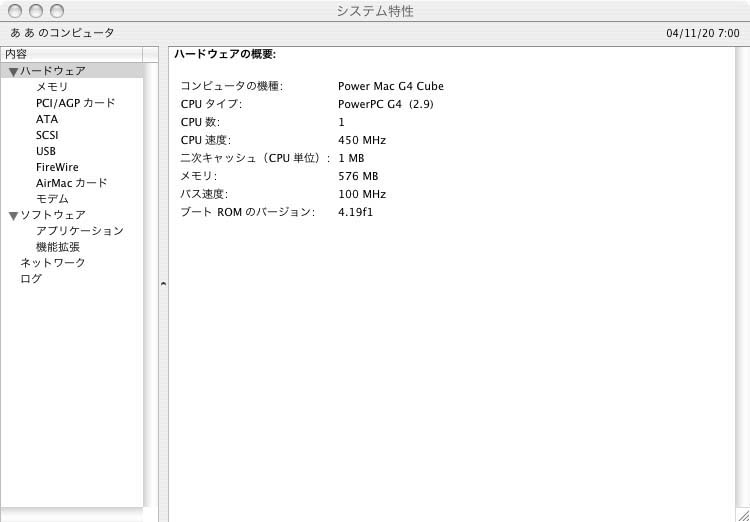The image size is (750, 522).
Task: Open the ログ section
Action: [x=31, y=278]
